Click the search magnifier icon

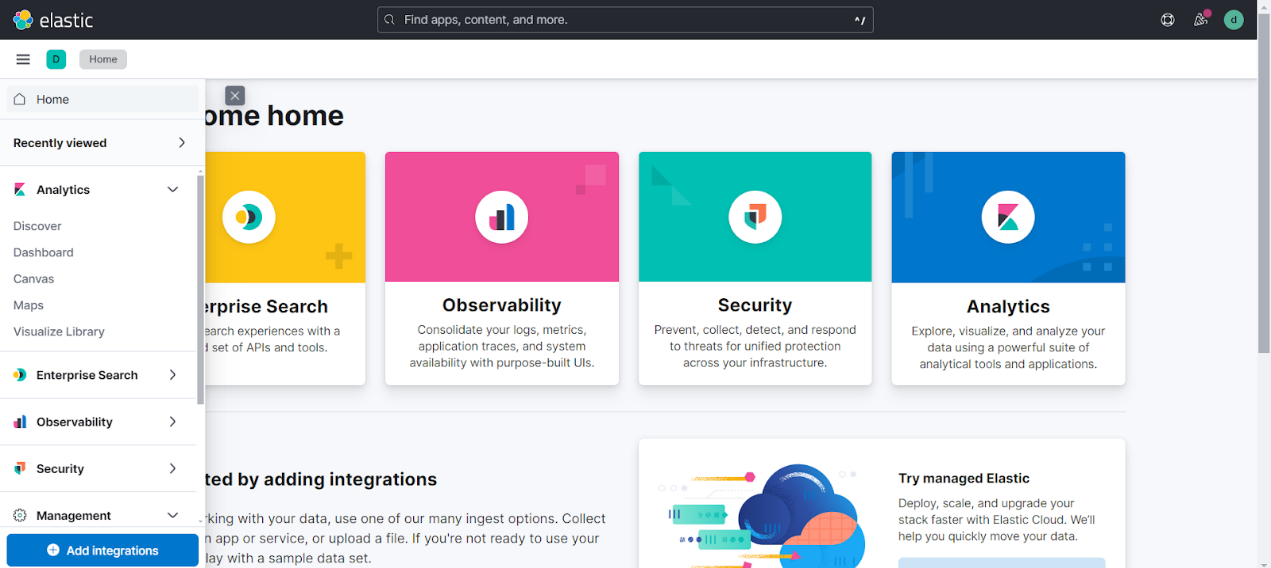[x=390, y=19]
